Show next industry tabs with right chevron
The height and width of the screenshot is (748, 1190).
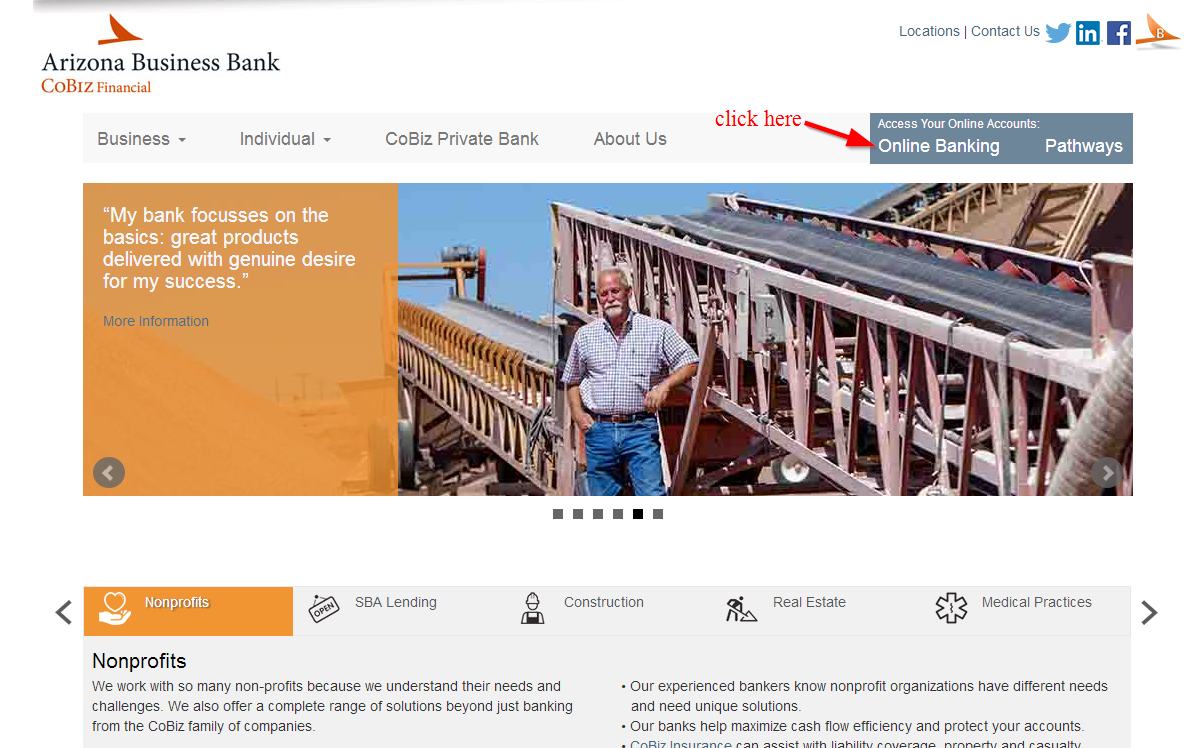[1149, 612]
